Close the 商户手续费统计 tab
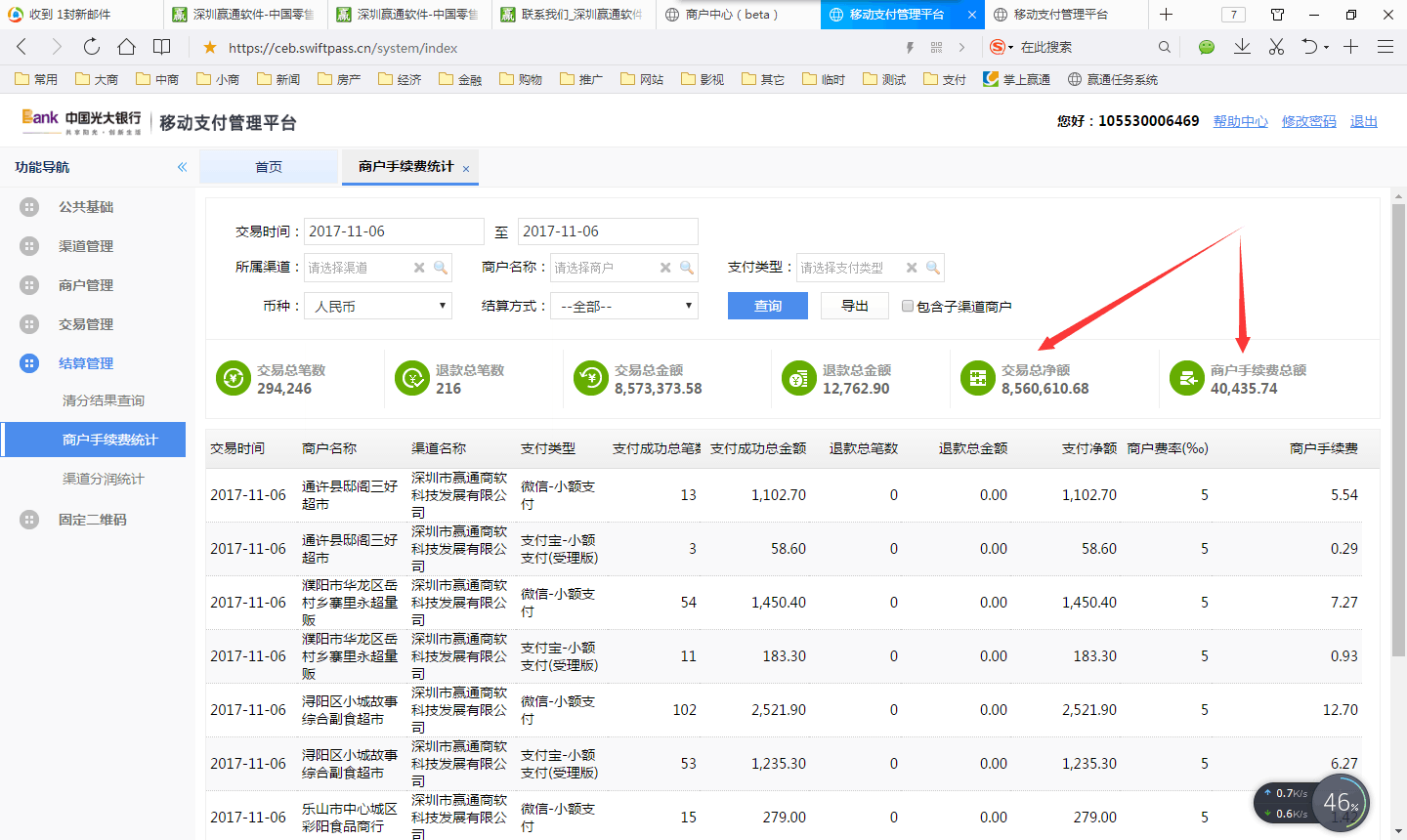Viewport: 1407px width, 840px height. (x=466, y=169)
